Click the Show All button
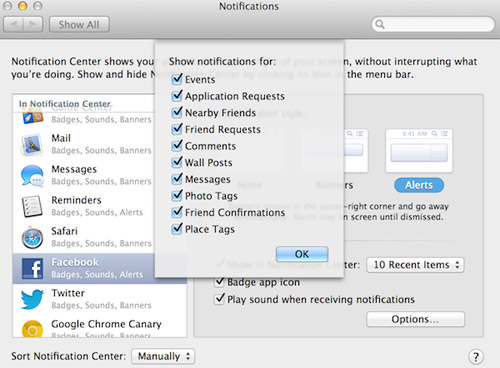Viewport: 500px width, 368px height. (x=79, y=25)
